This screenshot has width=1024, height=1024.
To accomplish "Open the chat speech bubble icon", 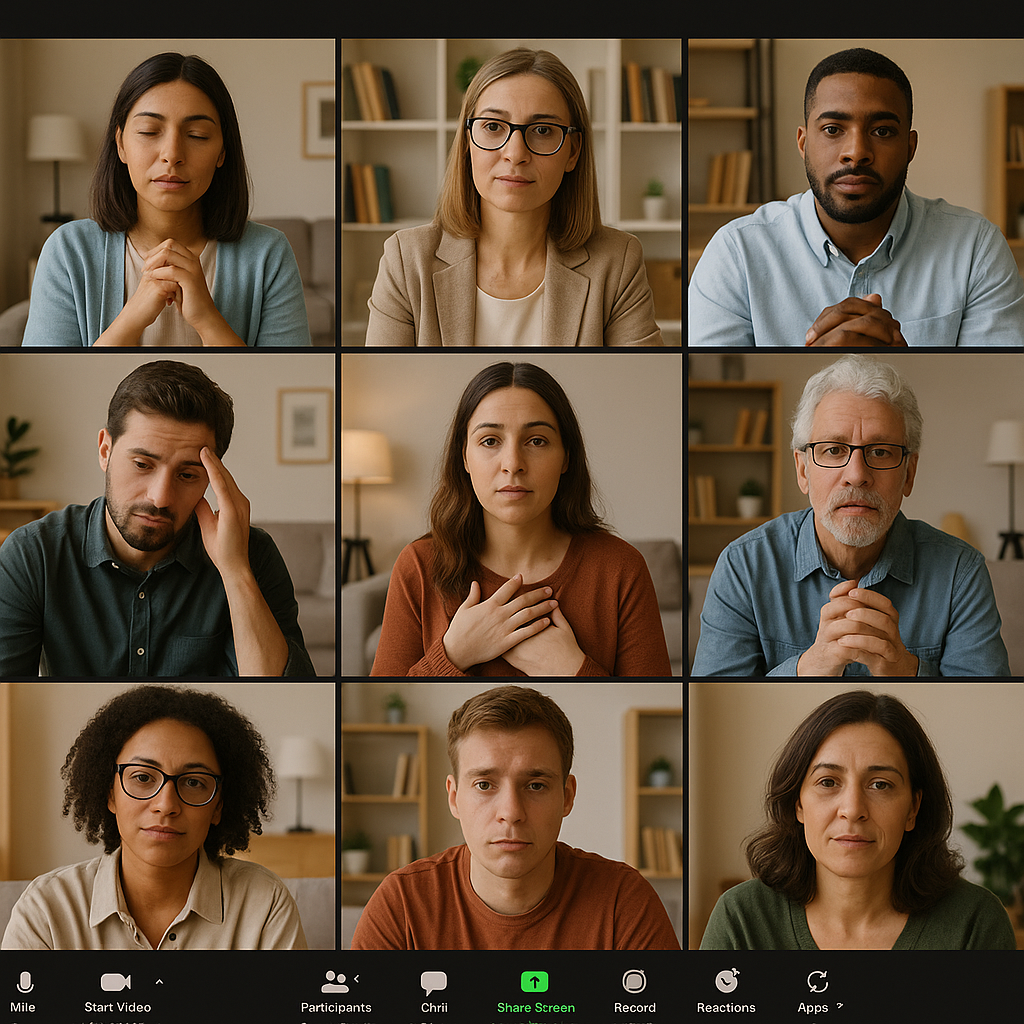I will [x=433, y=982].
